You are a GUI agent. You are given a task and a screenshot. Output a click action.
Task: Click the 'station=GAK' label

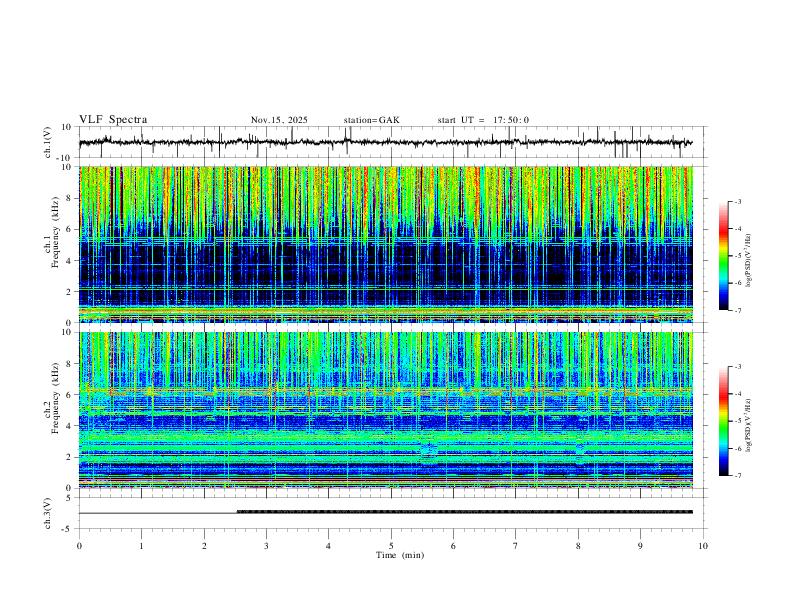371,120
